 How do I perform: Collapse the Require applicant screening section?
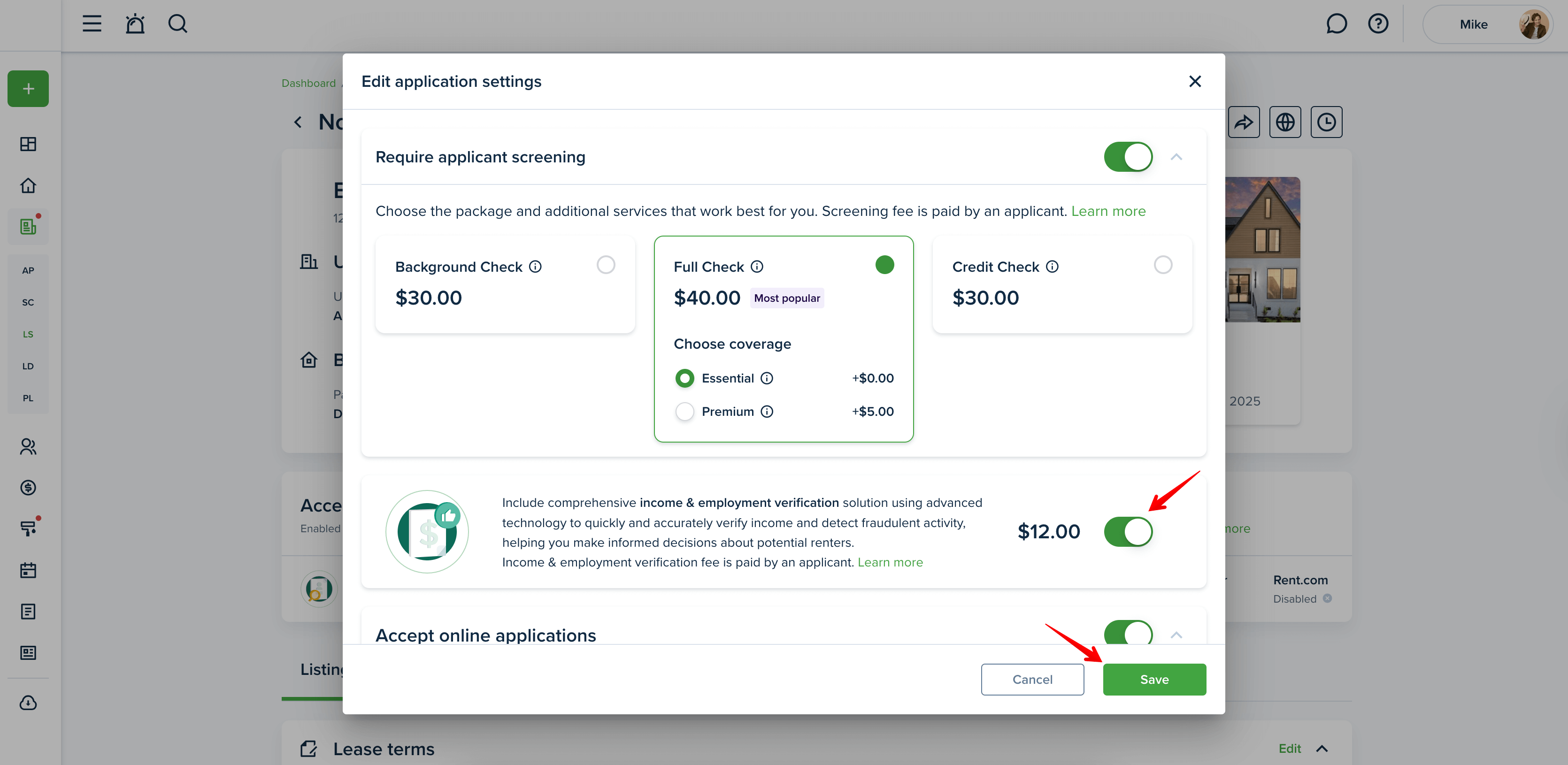click(1176, 157)
